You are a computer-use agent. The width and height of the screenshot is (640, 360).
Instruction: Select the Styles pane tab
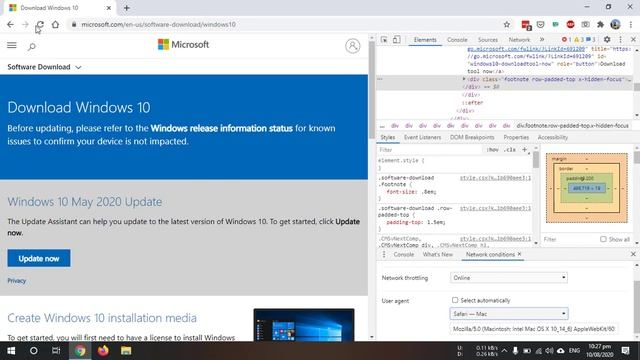pos(387,138)
